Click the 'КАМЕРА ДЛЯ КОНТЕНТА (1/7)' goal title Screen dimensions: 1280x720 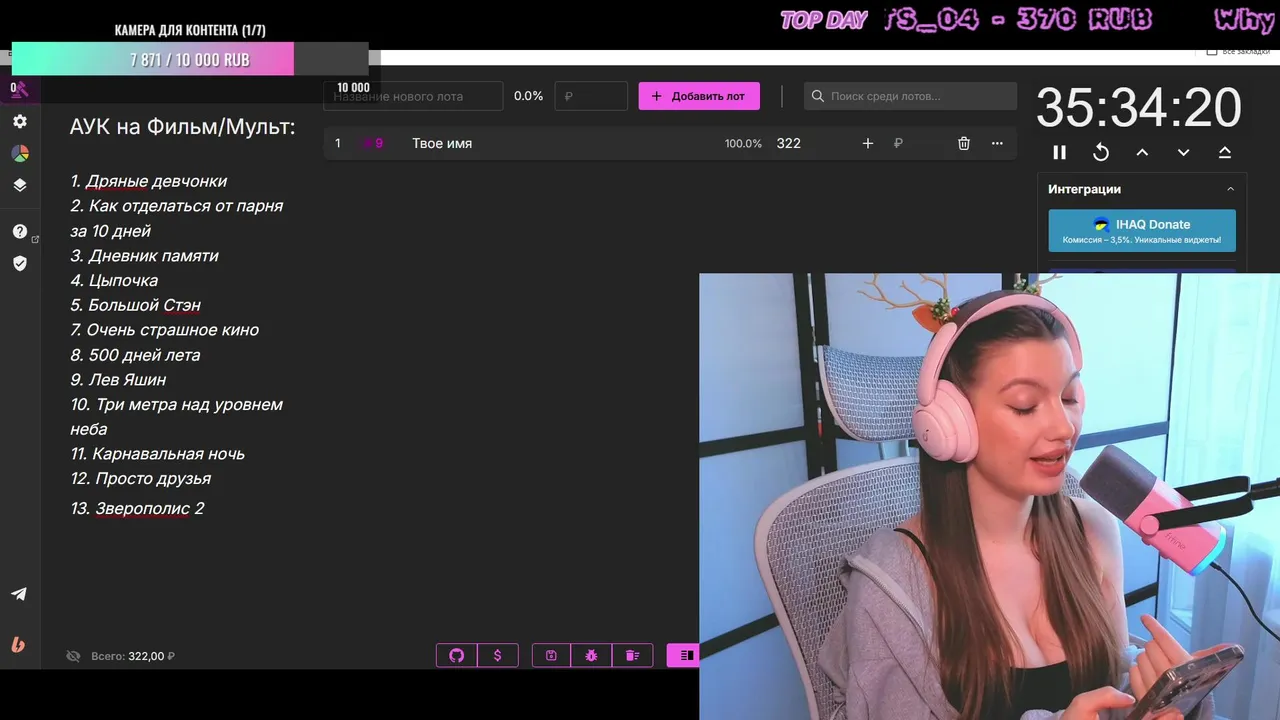point(190,30)
